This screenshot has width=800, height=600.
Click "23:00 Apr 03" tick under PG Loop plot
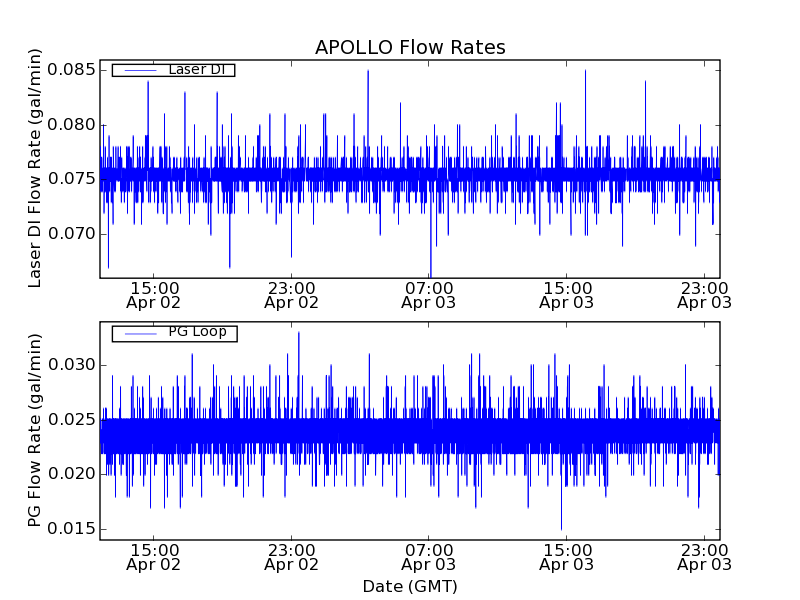tap(705, 558)
